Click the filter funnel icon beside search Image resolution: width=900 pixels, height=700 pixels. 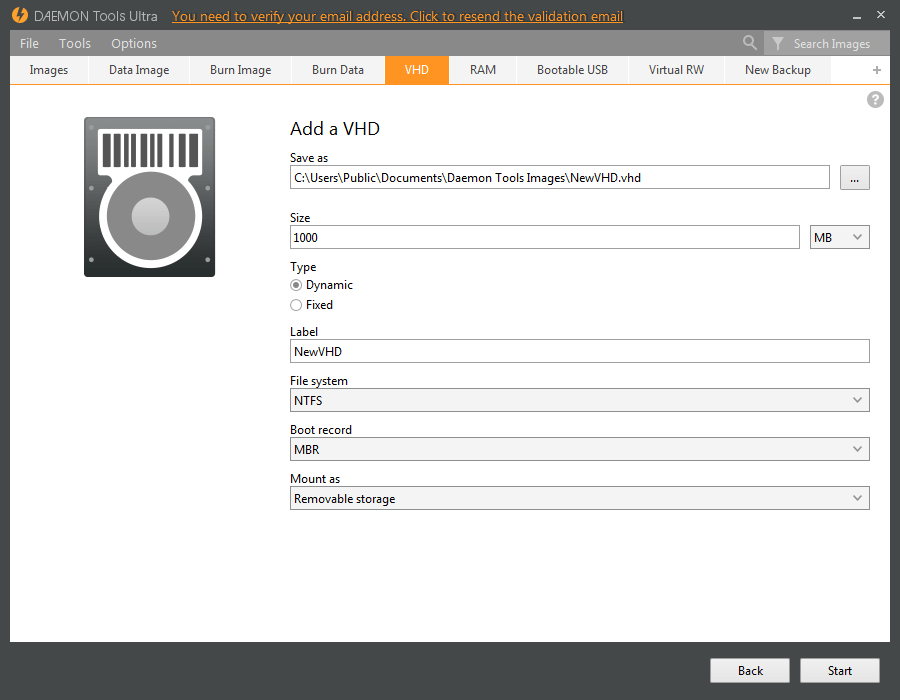(x=778, y=43)
